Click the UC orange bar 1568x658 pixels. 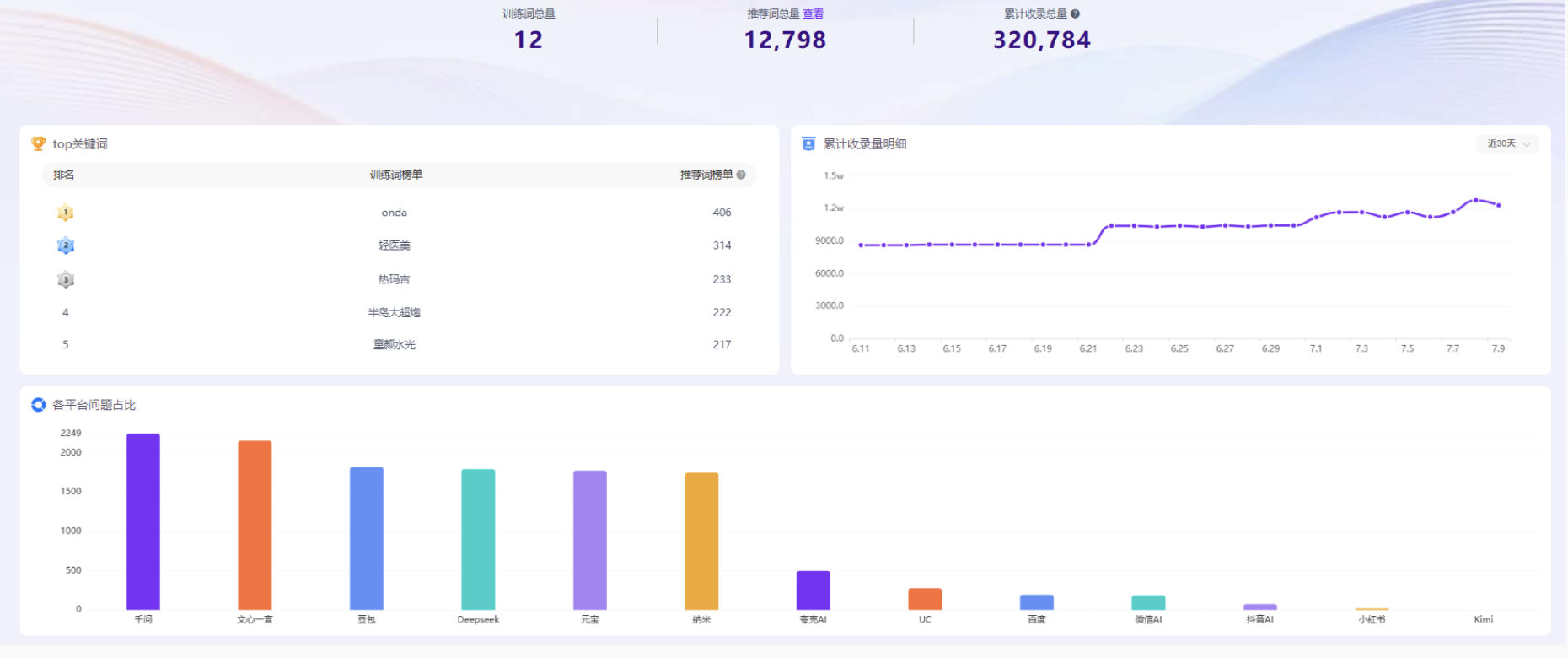[925, 599]
